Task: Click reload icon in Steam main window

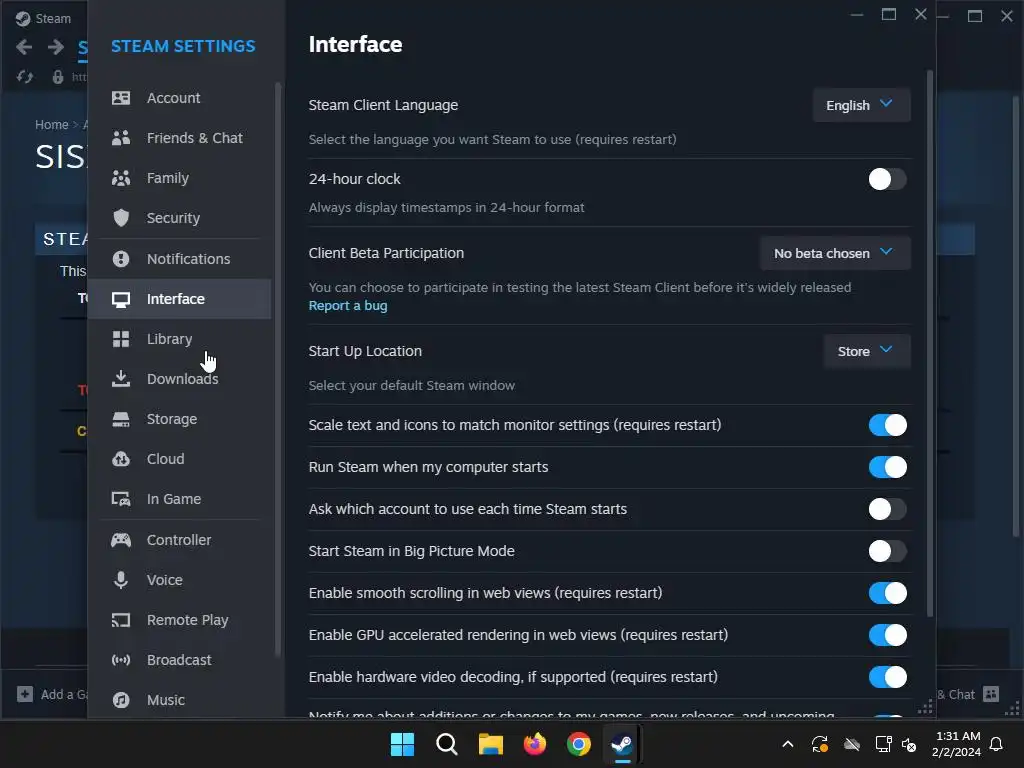Action: pos(25,77)
